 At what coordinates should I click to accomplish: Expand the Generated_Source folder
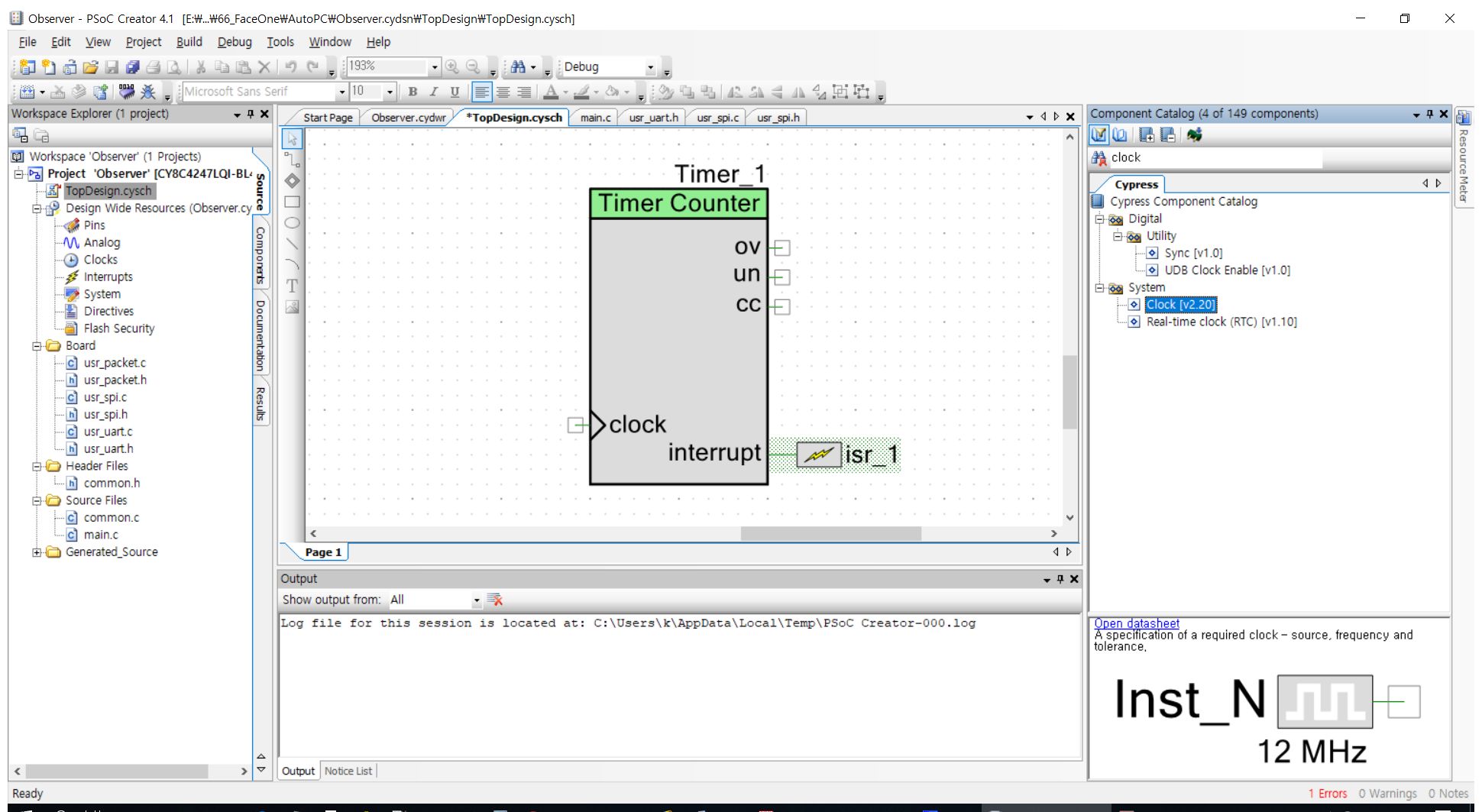pos(37,552)
